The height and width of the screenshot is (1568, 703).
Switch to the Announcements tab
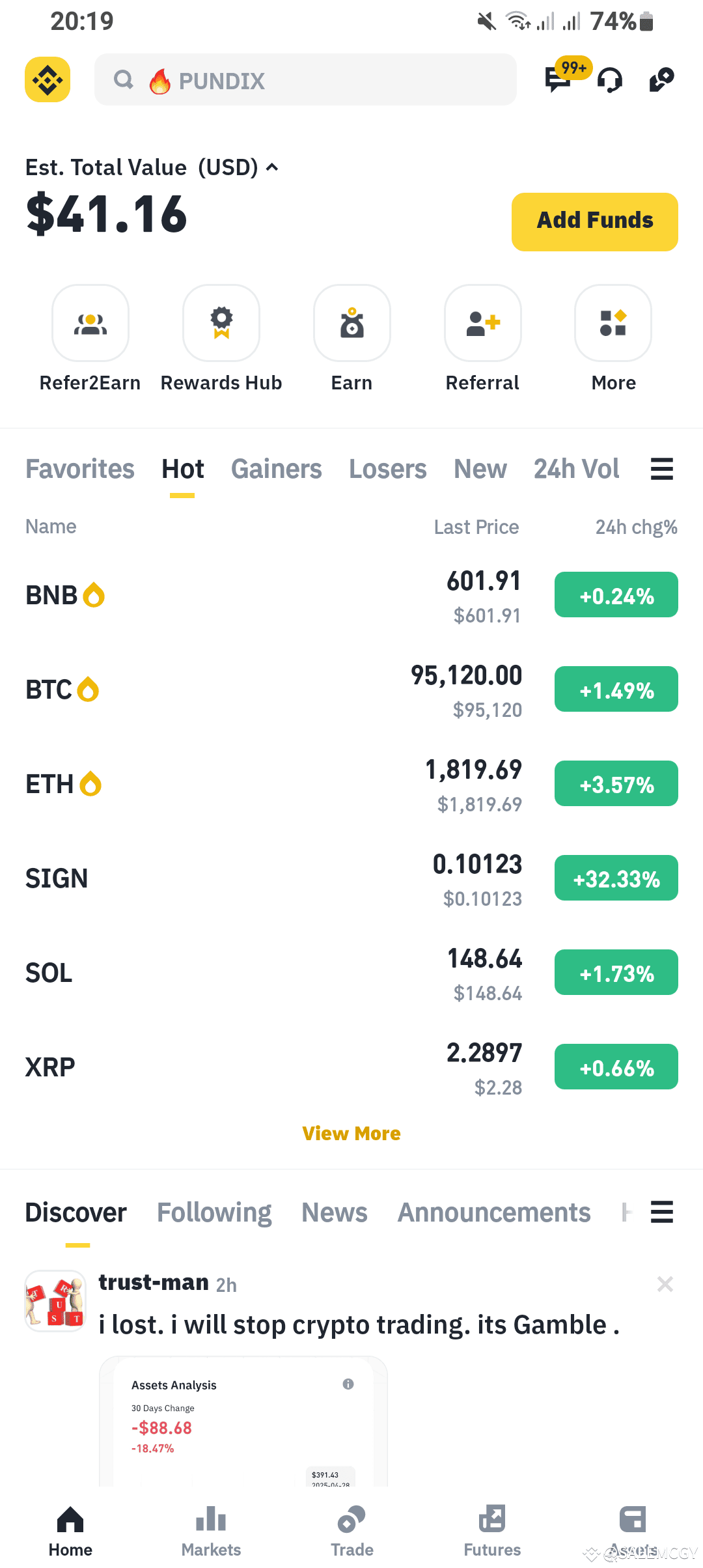pyautogui.click(x=494, y=1212)
